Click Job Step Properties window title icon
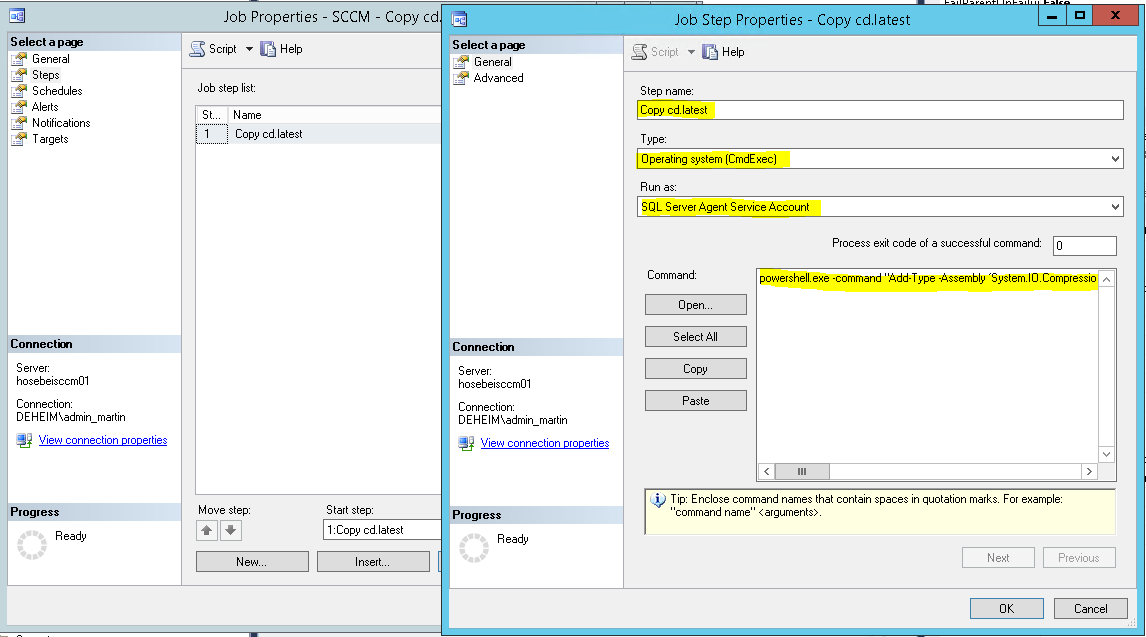 (459, 19)
